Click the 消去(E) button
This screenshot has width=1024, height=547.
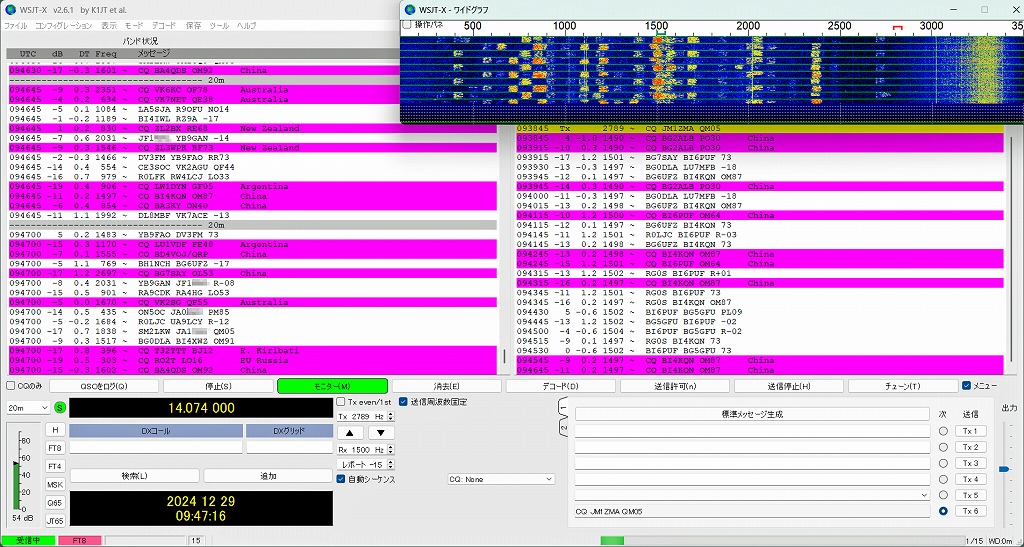[x=447, y=386]
